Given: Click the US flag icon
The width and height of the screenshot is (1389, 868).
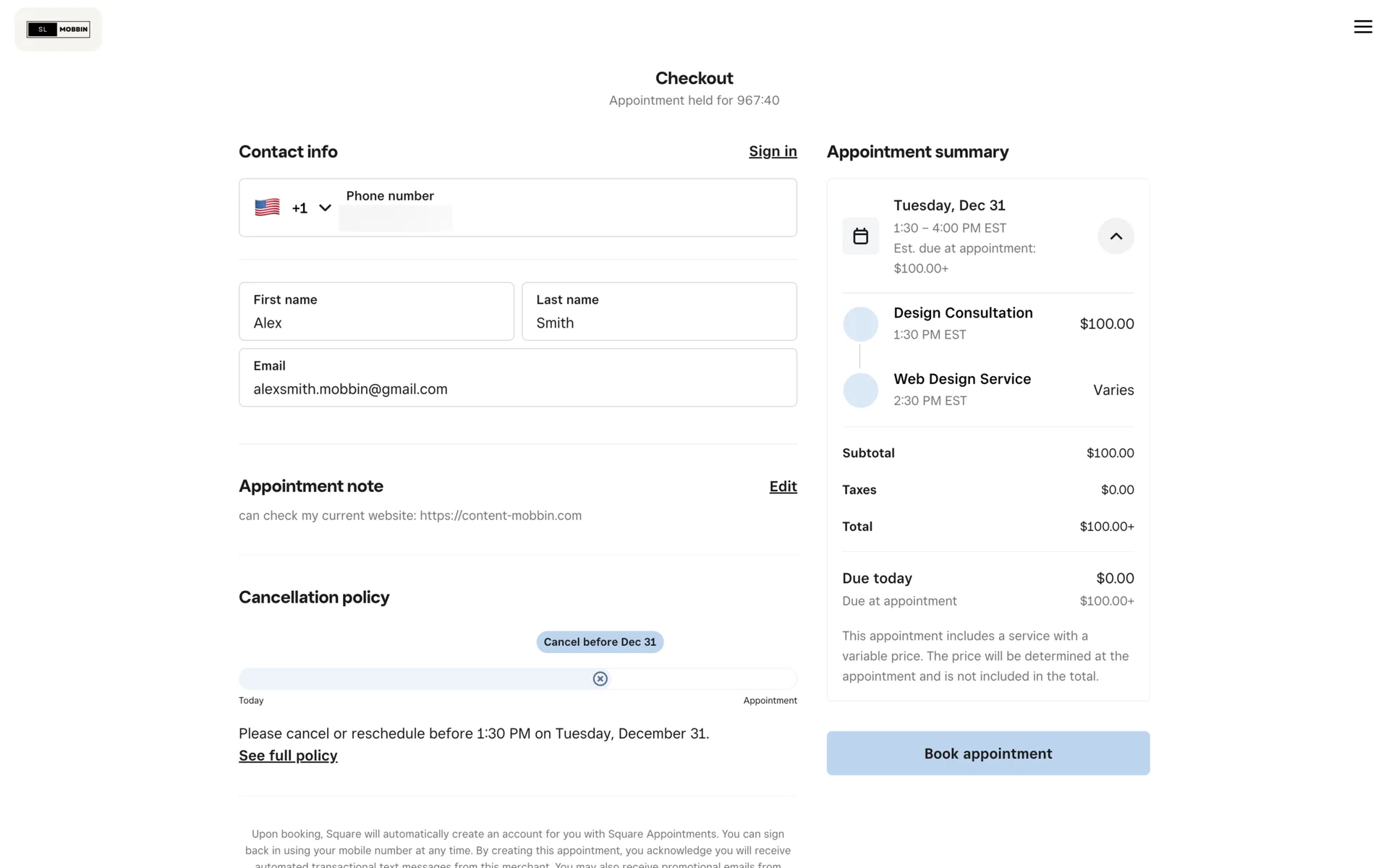Looking at the screenshot, I should pos(267,208).
